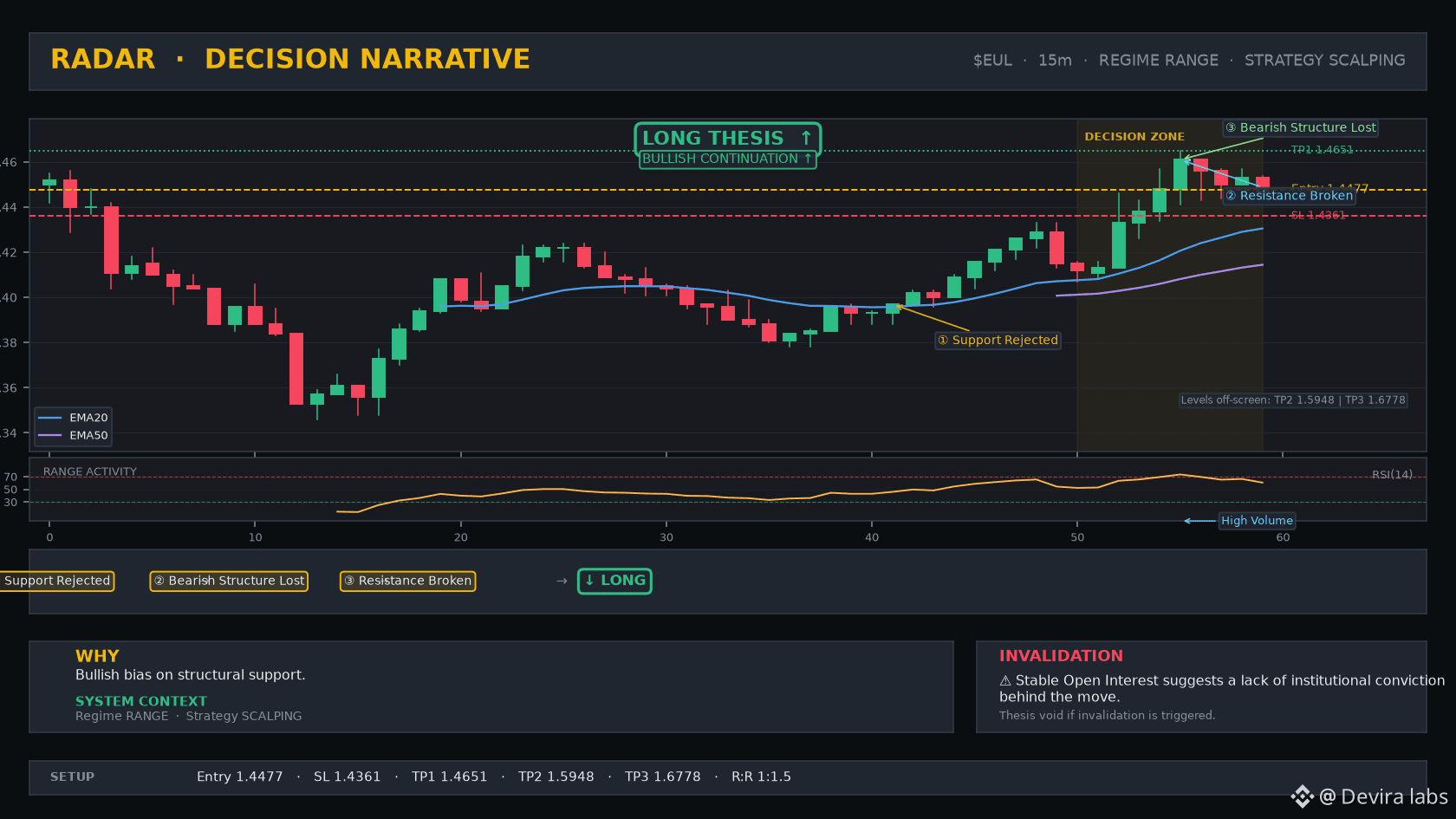Viewport: 1456px width, 819px height.
Task: Click the SL 1.4361 label on the chart
Action: click(1318, 216)
